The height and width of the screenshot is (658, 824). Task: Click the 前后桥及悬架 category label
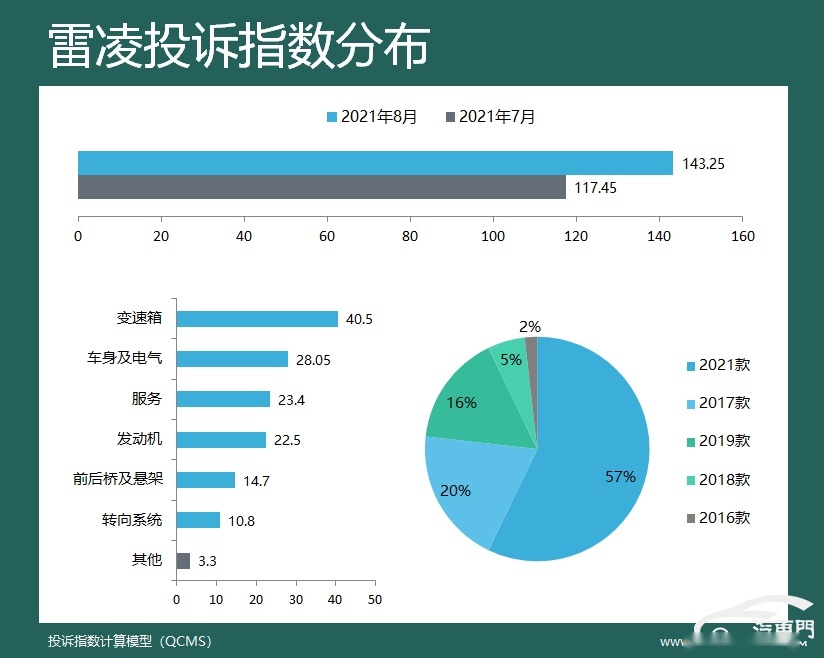pyautogui.click(x=118, y=479)
